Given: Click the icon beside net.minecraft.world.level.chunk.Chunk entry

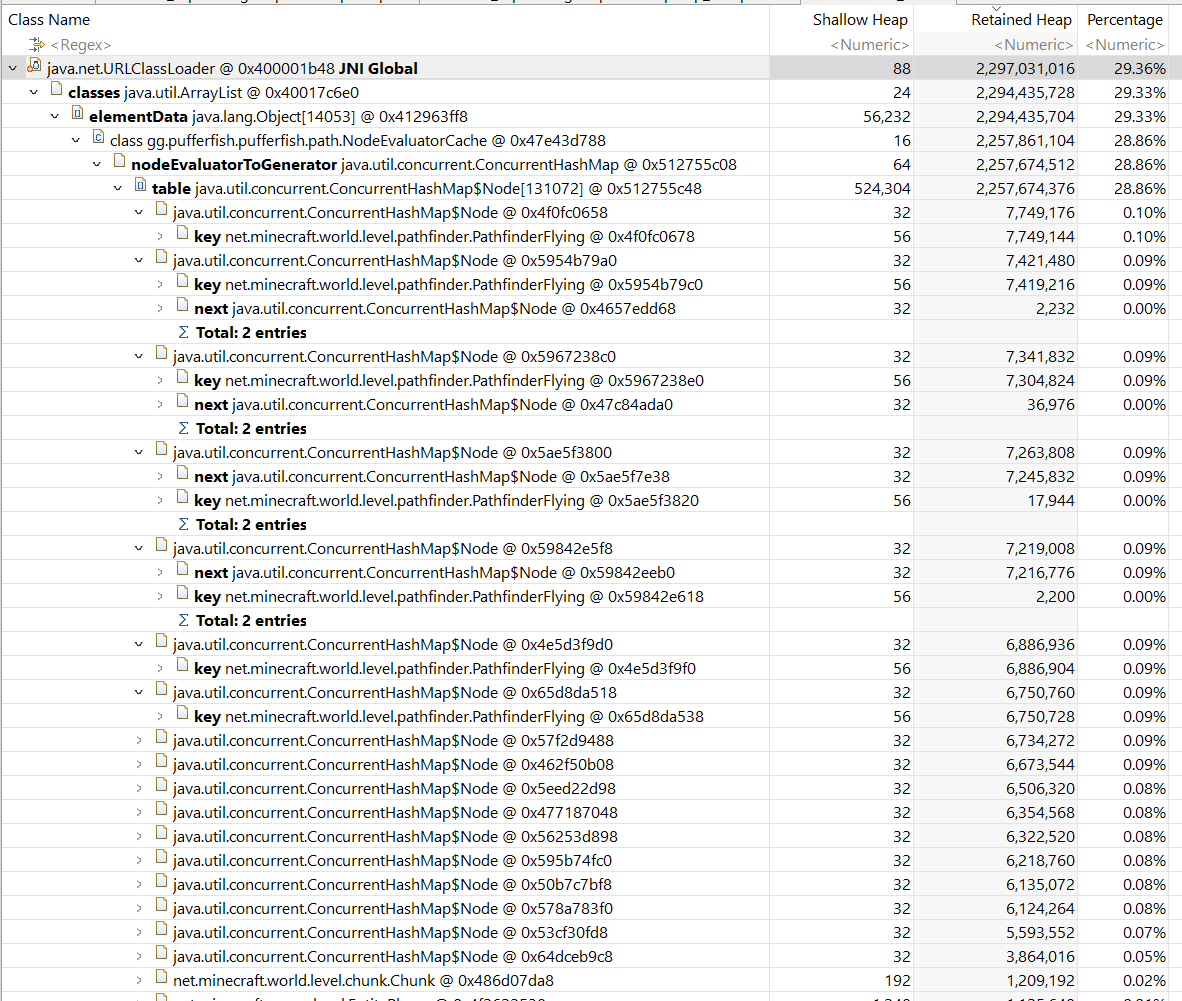Looking at the screenshot, I should tap(161, 981).
